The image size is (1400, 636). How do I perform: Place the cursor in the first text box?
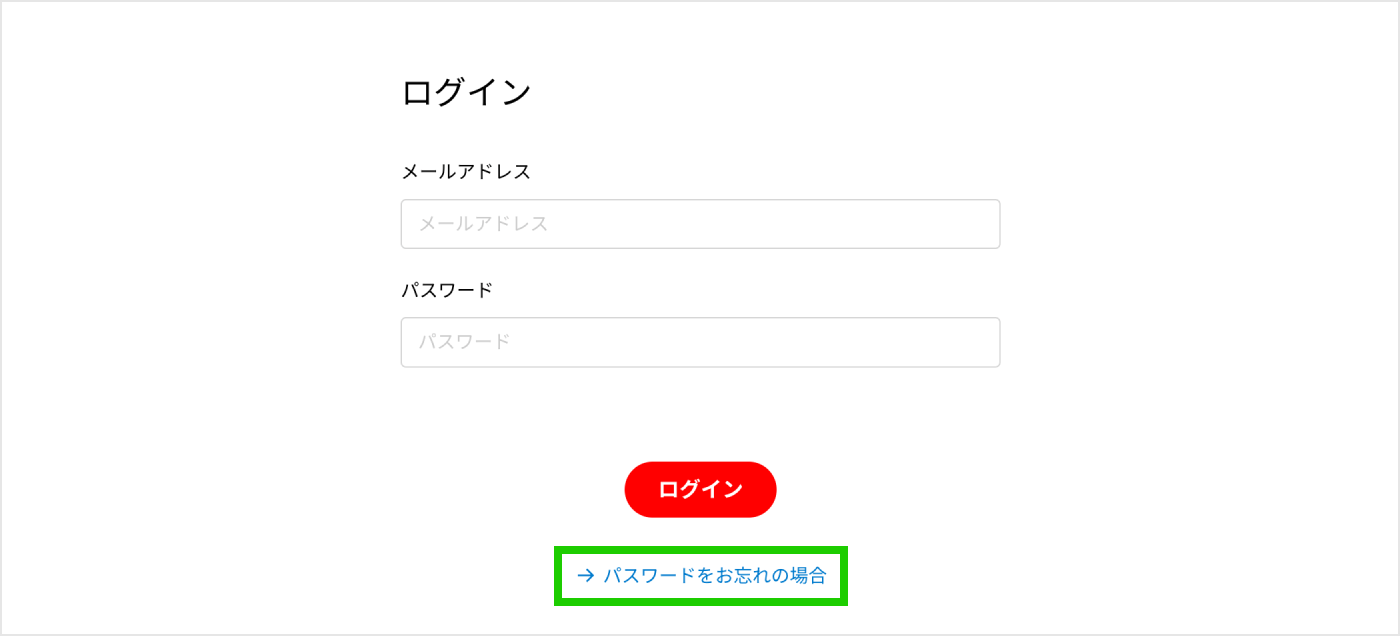click(700, 224)
